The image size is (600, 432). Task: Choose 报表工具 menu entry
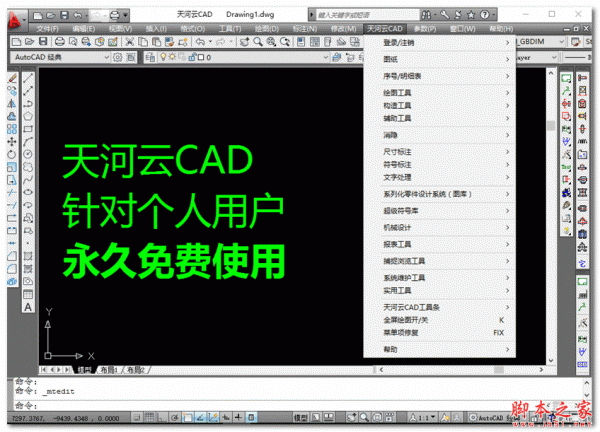tap(439, 244)
